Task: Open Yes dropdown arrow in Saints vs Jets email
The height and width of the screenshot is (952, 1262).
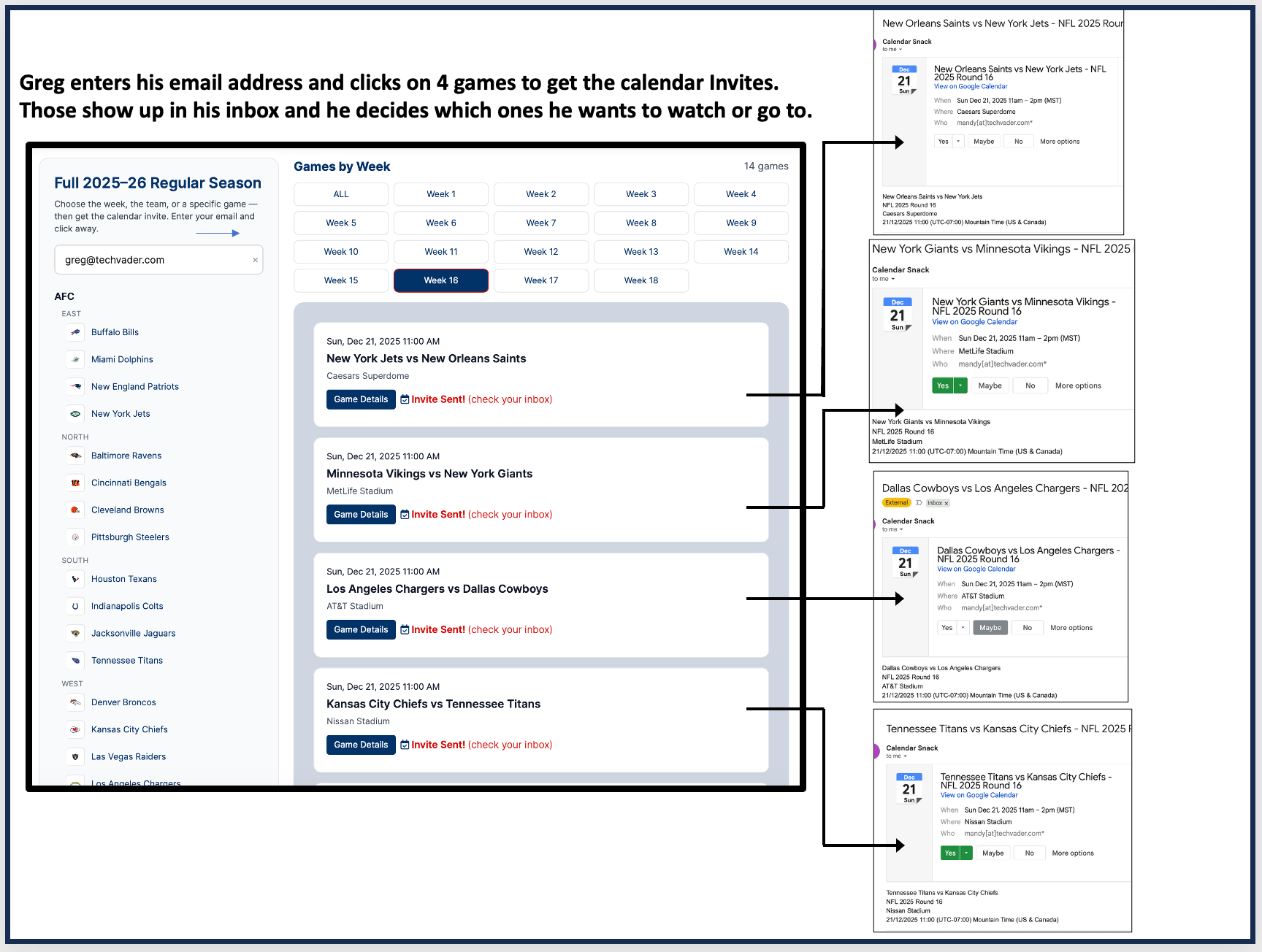Action: [x=958, y=142]
